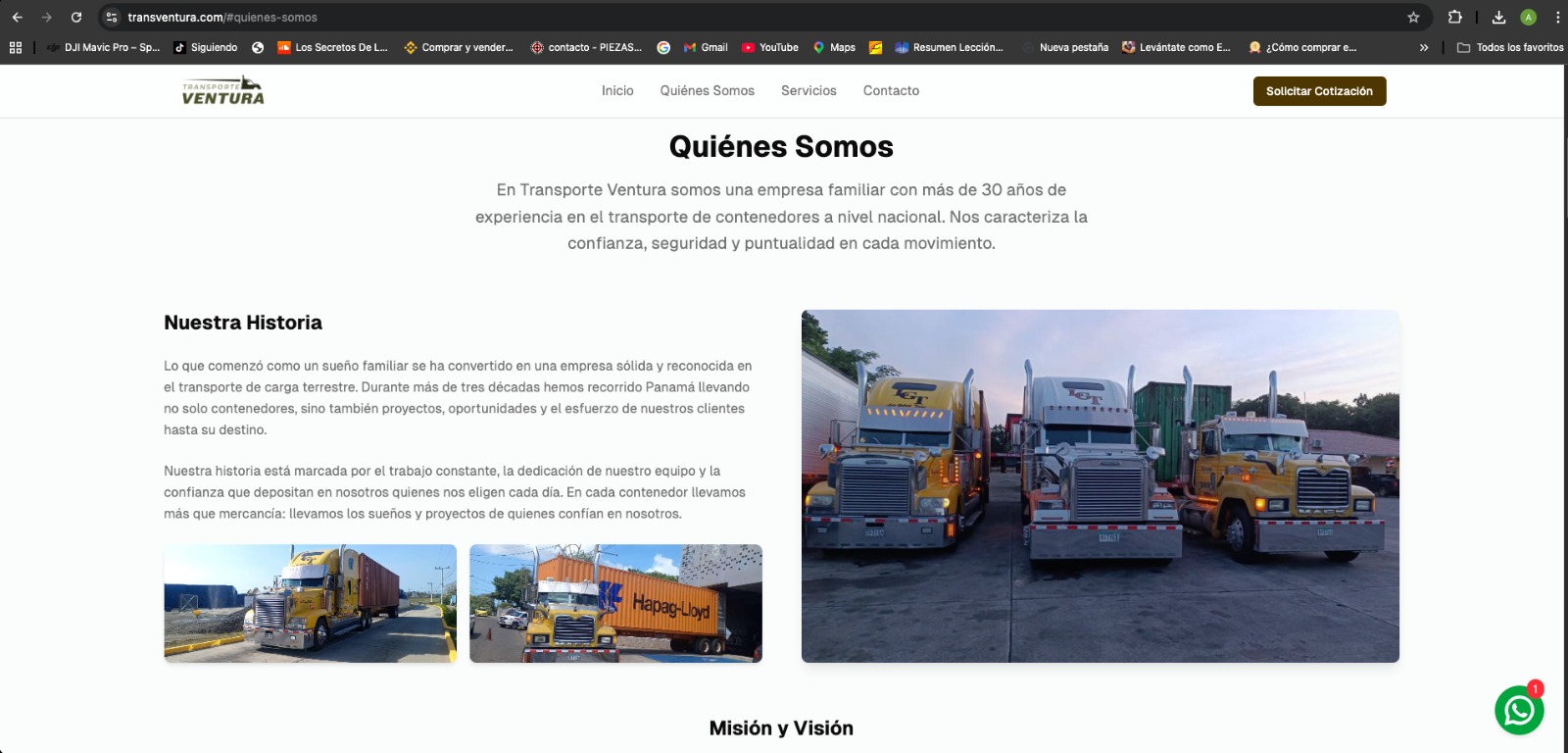Open the Todos los favoritos folder
1568x753 pixels.
click(x=1510, y=47)
